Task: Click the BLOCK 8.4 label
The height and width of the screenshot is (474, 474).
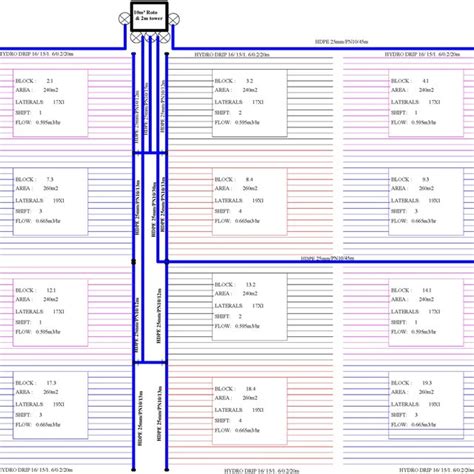Action: click(x=234, y=179)
